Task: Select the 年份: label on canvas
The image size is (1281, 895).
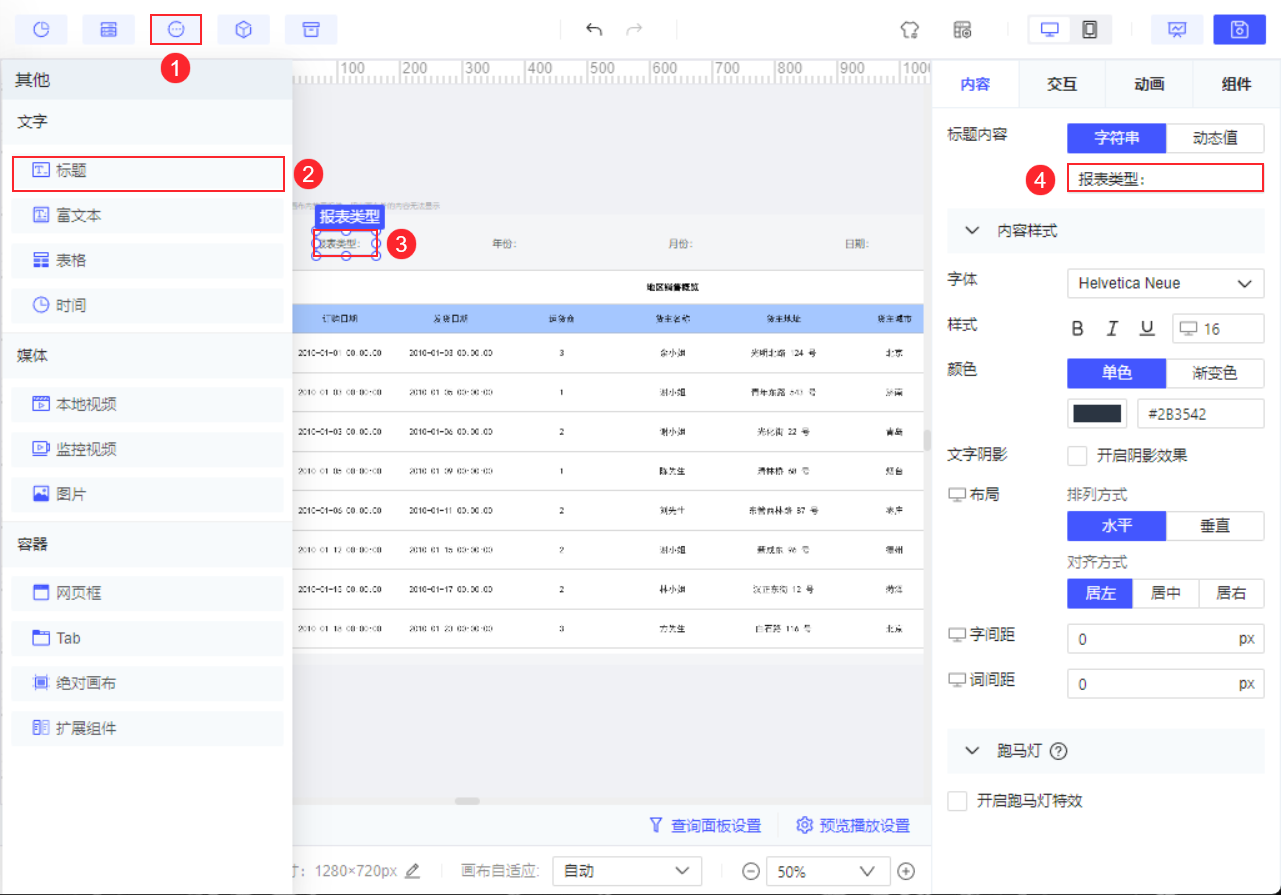Action: tap(505, 243)
